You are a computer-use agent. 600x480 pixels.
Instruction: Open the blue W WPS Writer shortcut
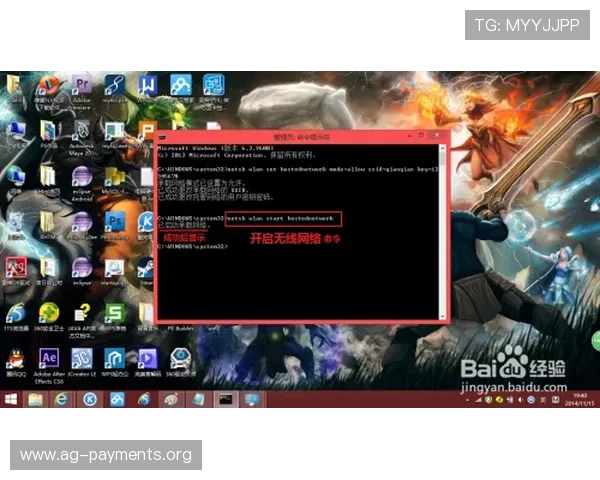pos(148,86)
